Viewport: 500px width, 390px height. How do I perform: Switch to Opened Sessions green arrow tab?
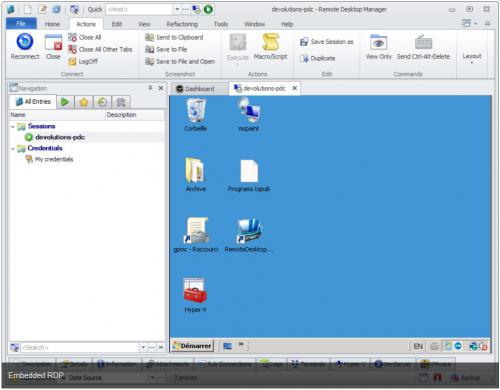click(x=65, y=102)
